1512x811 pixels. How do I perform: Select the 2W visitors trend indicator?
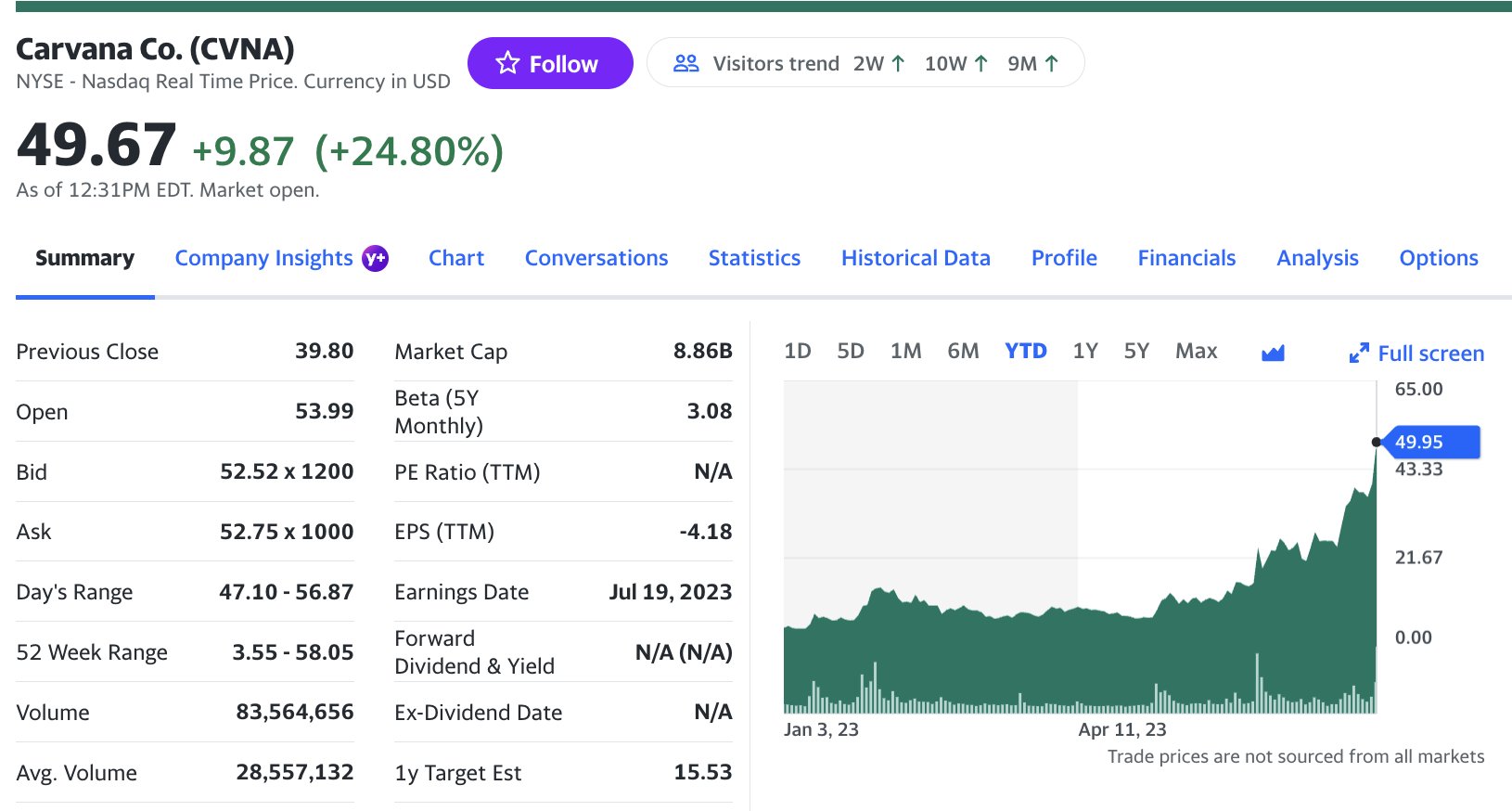click(x=878, y=63)
